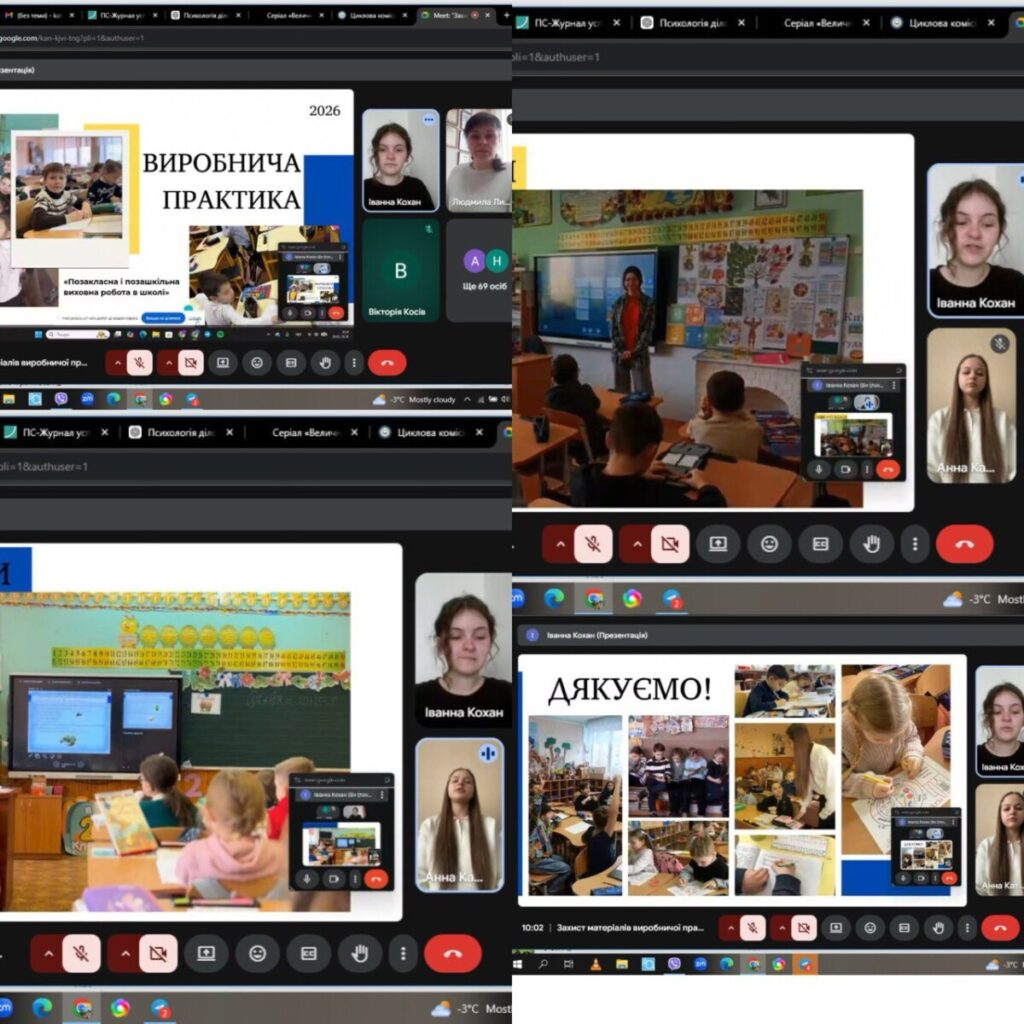Screen dimensions: 1024x1024
Task: Expand video settings arrow in ДЯКУЄМО! call
Action: pyautogui.click(x=780, y=928)
